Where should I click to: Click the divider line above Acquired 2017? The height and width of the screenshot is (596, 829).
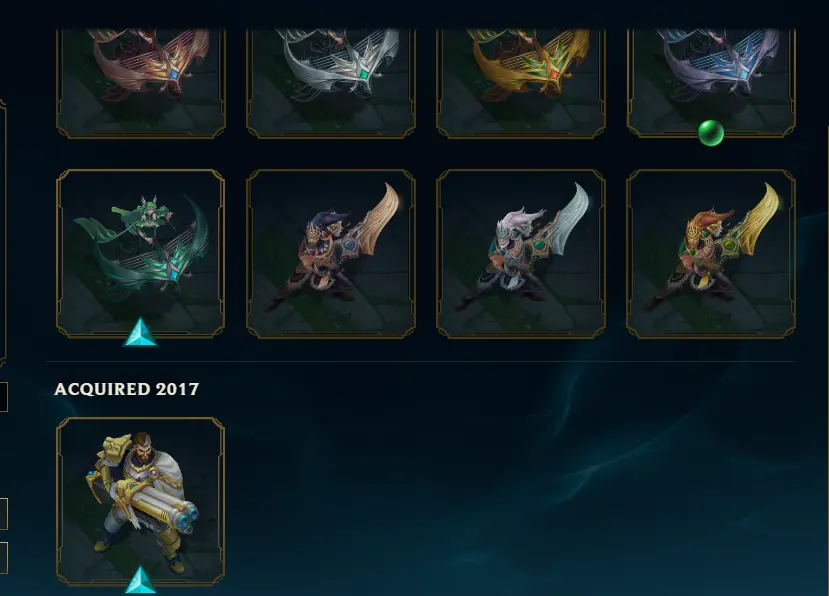pos(421,362)
